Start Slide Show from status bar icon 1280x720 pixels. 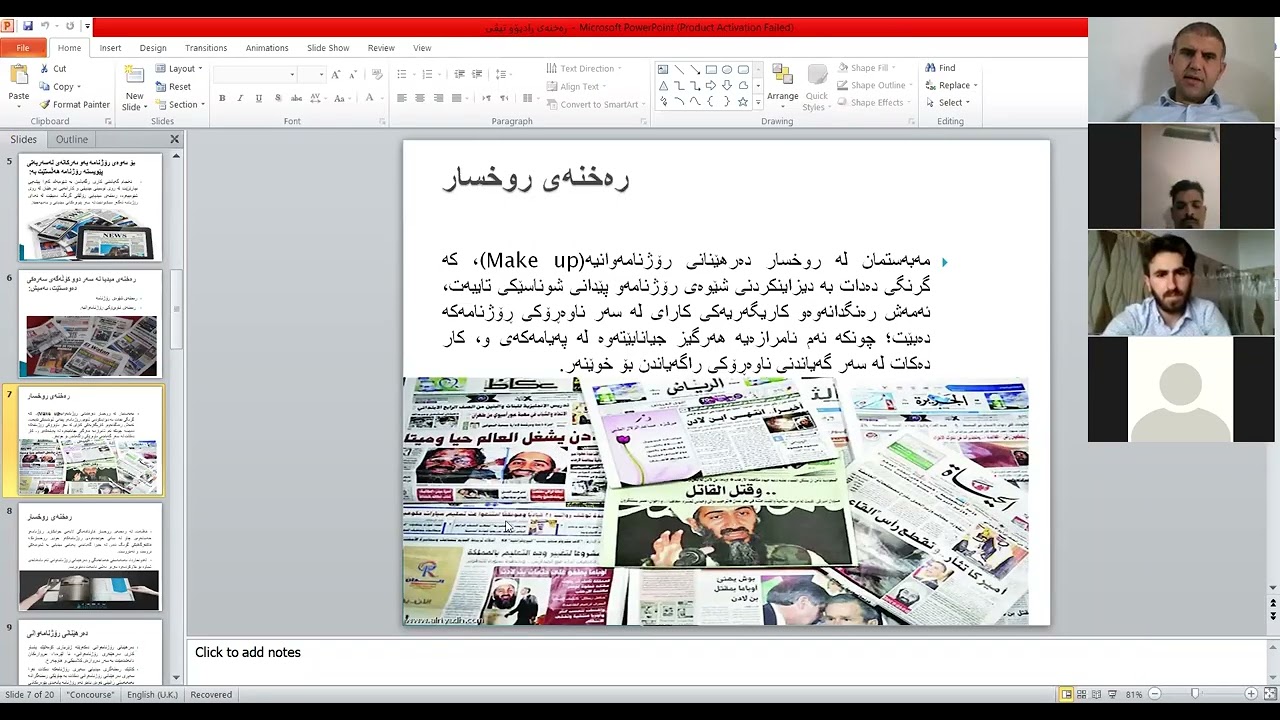(1111, 694)
